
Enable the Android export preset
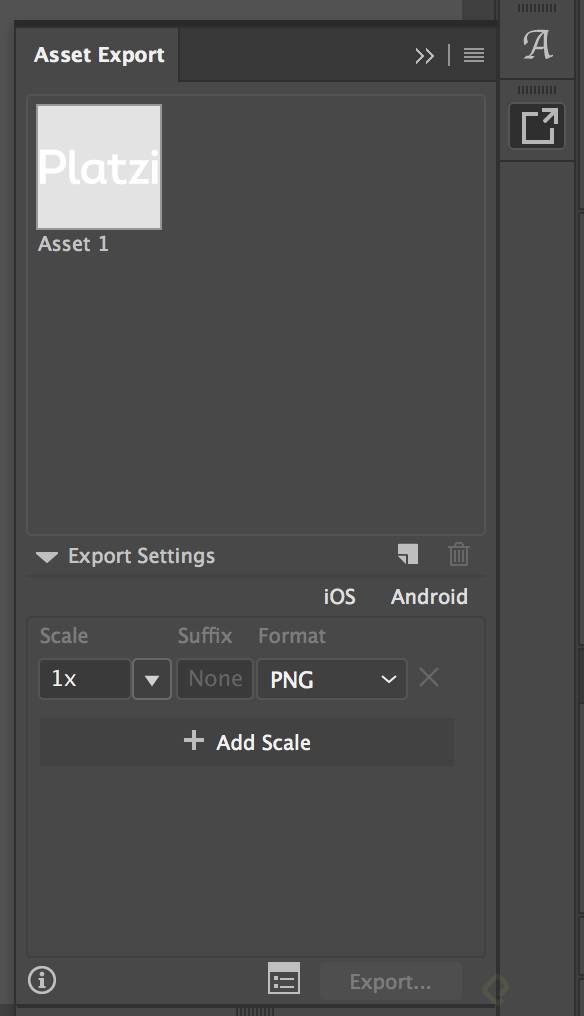click(428, 596)
